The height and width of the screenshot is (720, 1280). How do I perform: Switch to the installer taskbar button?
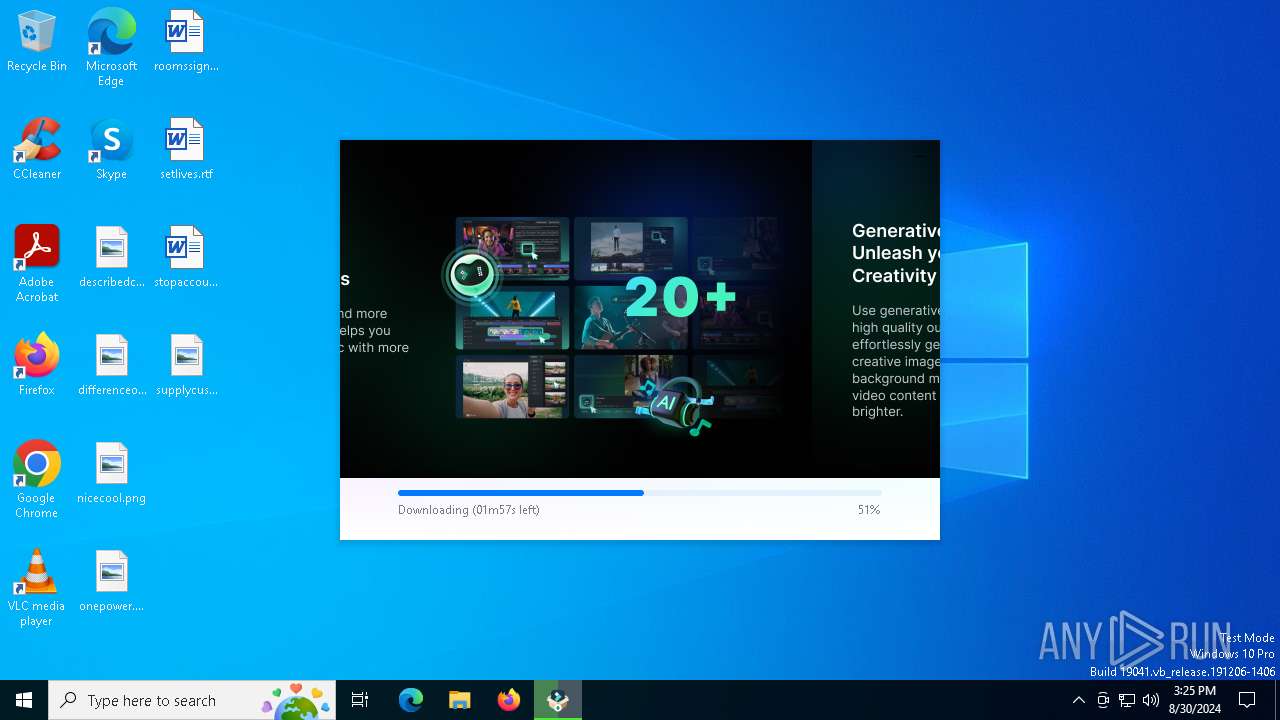[x=558, y=700]
